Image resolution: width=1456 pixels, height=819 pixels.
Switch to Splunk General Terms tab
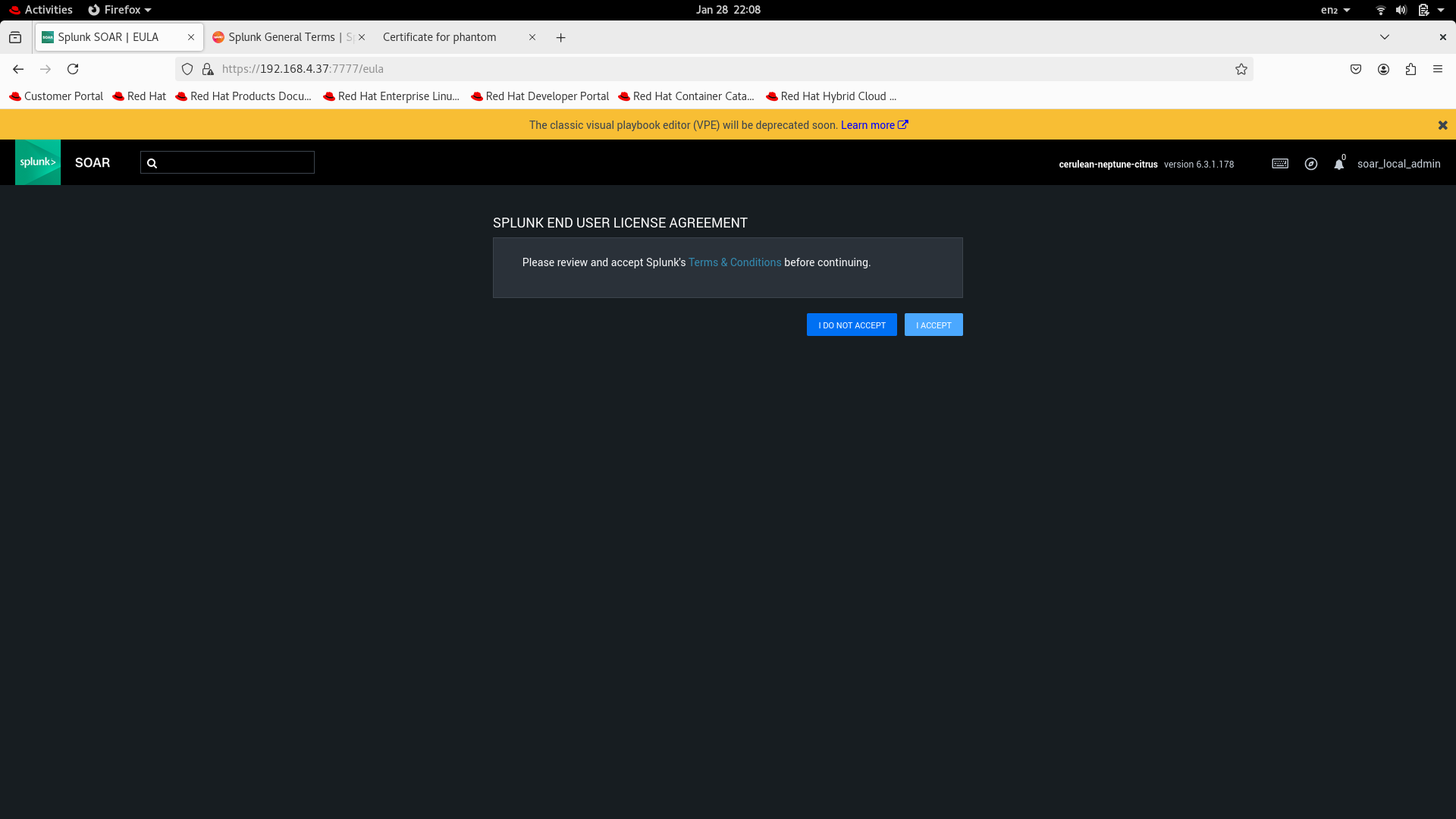pos(282,37)
